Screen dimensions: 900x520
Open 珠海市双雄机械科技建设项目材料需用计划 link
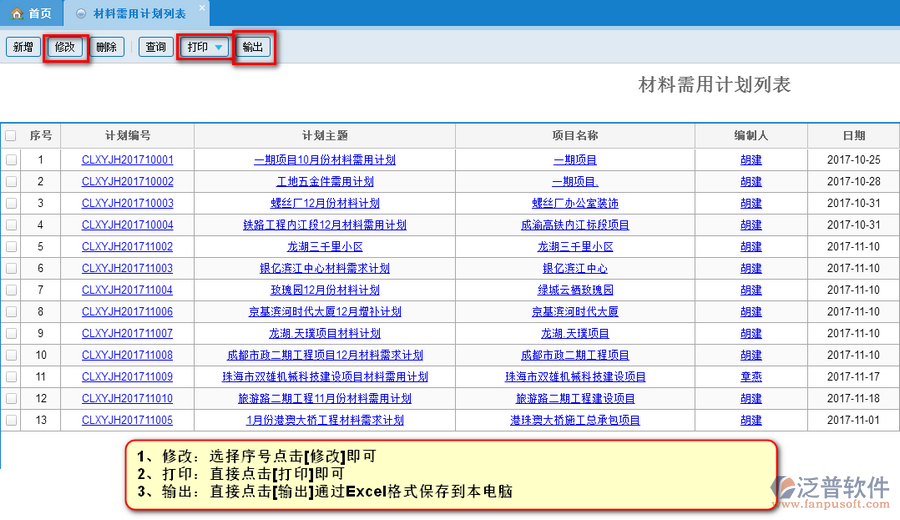(x=325, y=377)
